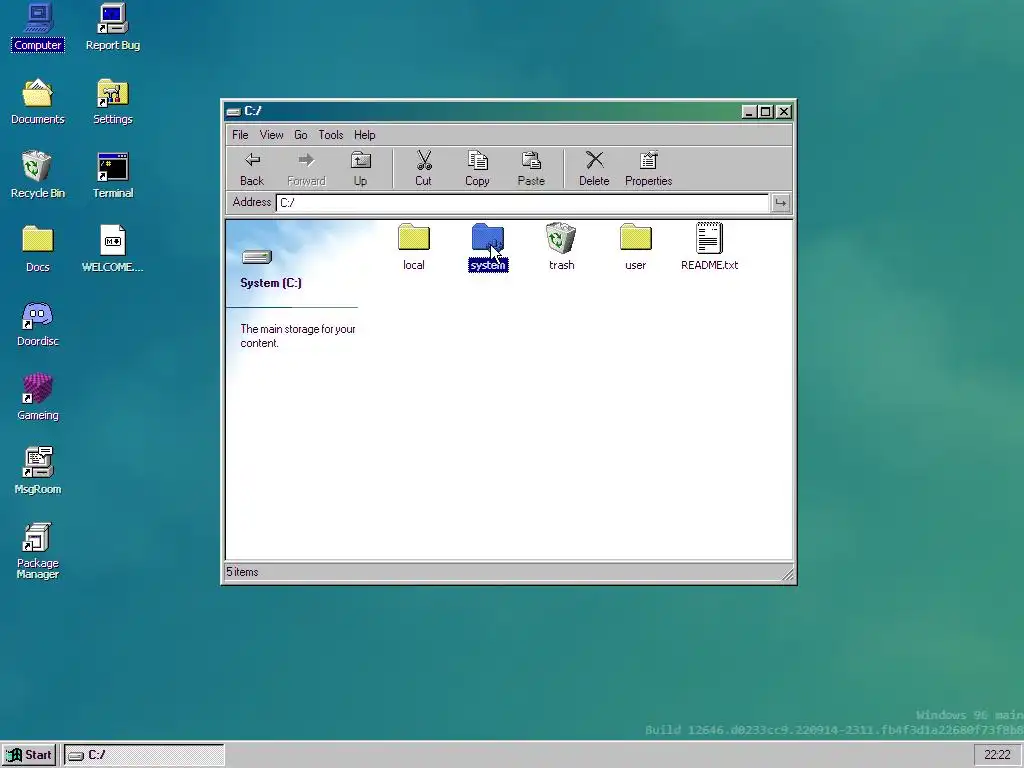
Task: Open Properties from the toolbar
Action: pyautogui.click(x=648, y=168)
